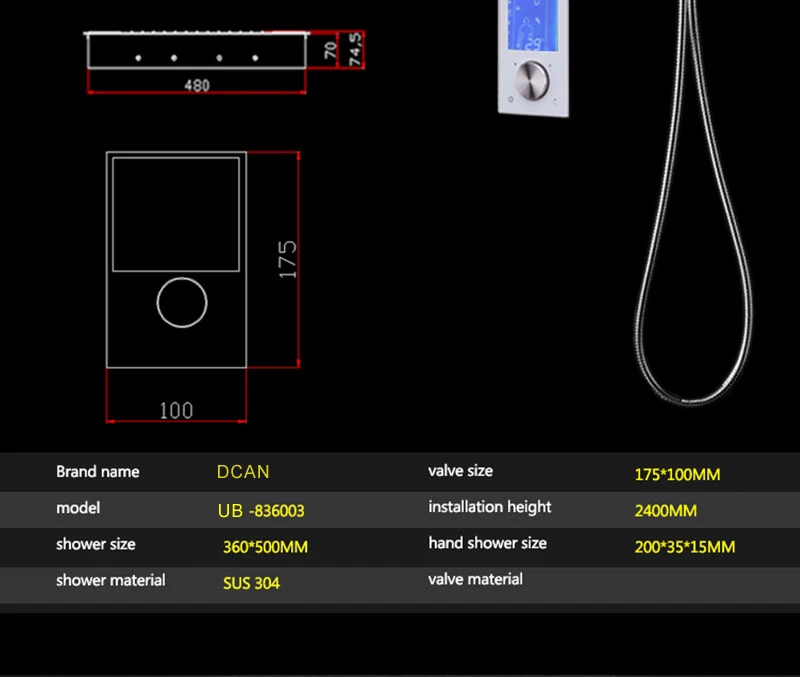The width and height of the screenshot is (800, 677).
Task: Click the "100" width dimension
Action: coord(176,411)
